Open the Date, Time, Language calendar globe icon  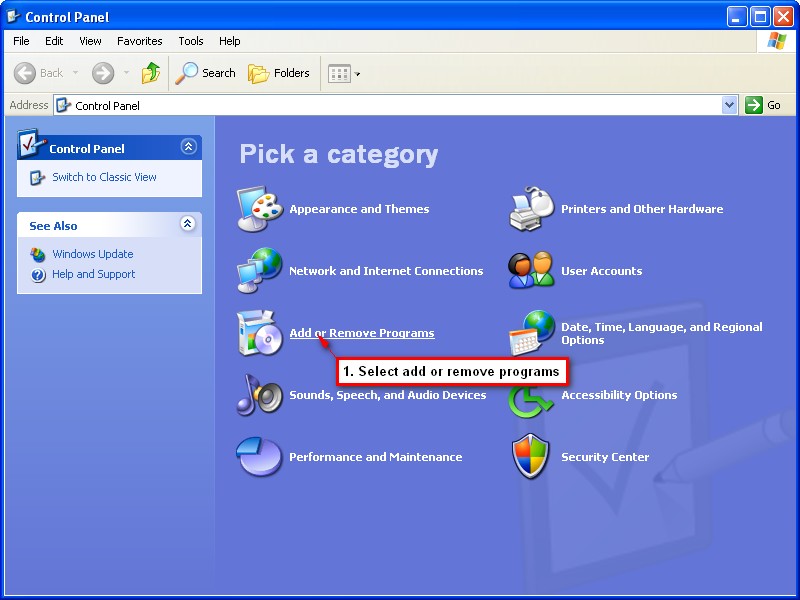click(532, 333)
